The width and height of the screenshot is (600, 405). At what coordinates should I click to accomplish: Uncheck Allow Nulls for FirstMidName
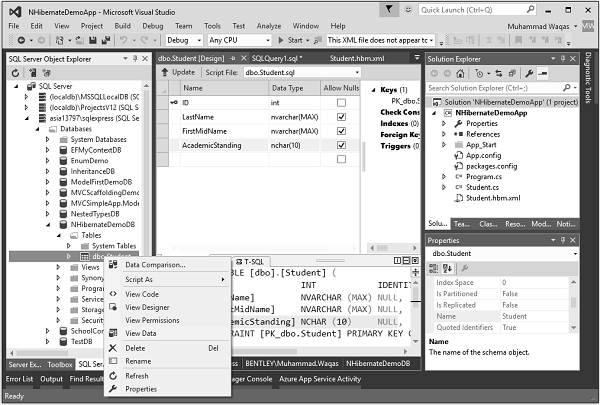point(341,131)
